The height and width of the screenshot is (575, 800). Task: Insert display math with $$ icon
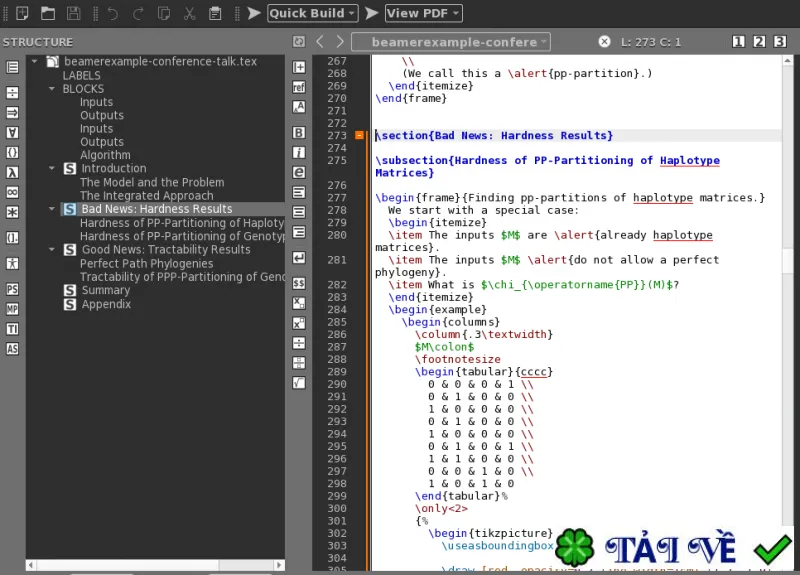pyautogui.click(x=299, y=283)
